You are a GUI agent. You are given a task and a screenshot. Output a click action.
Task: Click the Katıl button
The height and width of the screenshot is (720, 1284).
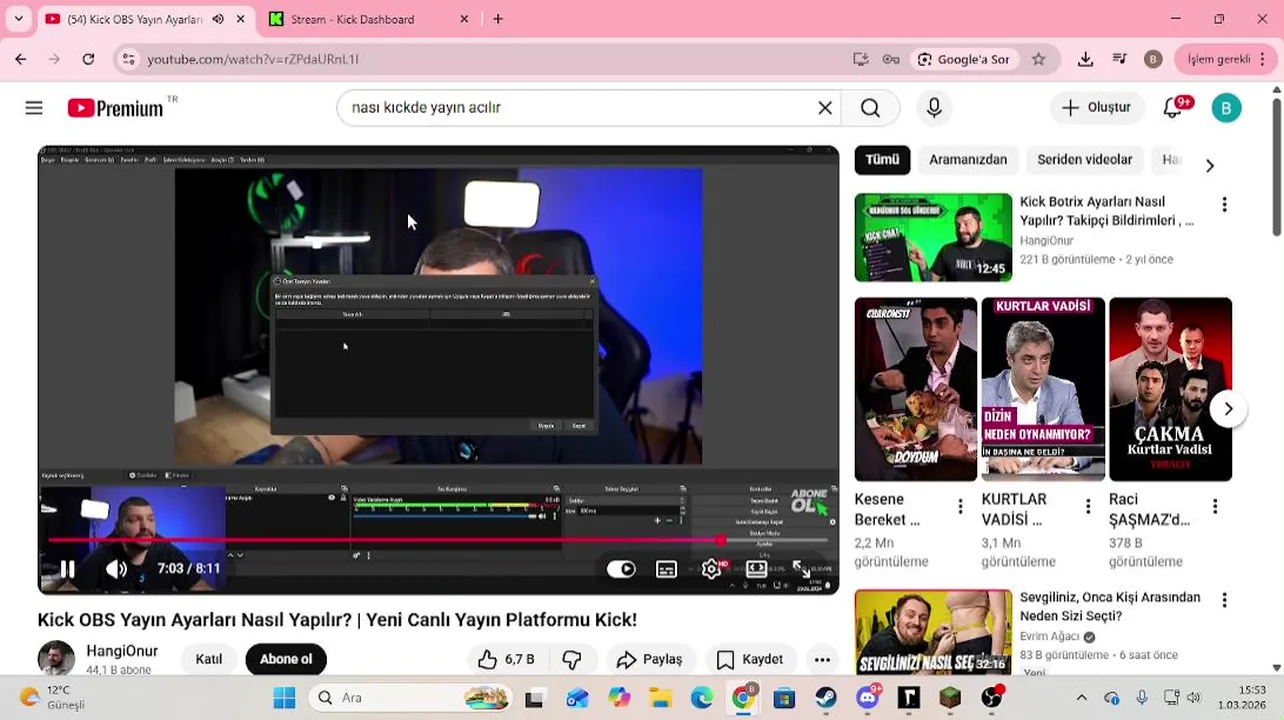tap(209, 659)
